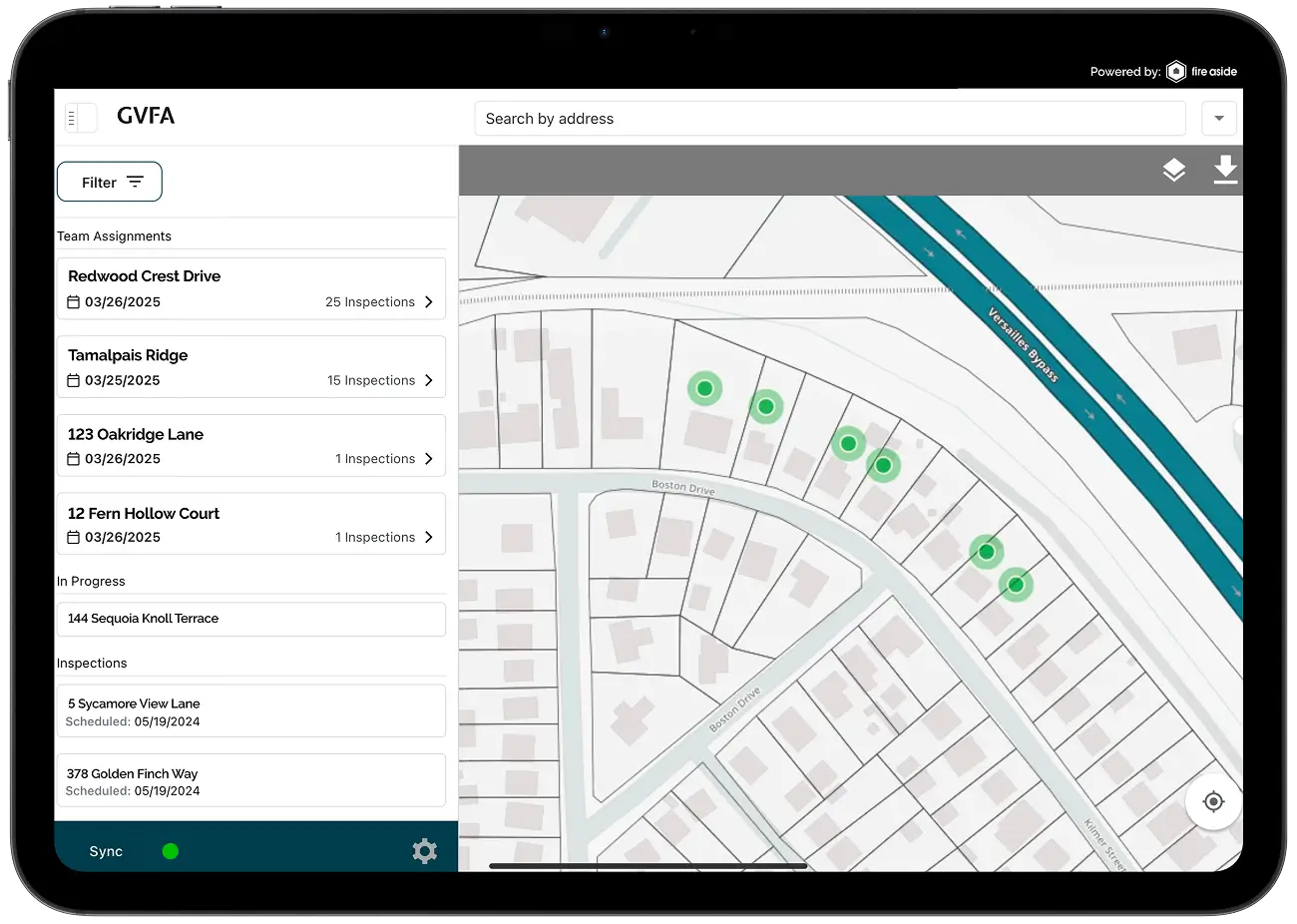Center map with the locate-me button
Viewport: 1297px width, 924px height.
tap(1213, 801)
